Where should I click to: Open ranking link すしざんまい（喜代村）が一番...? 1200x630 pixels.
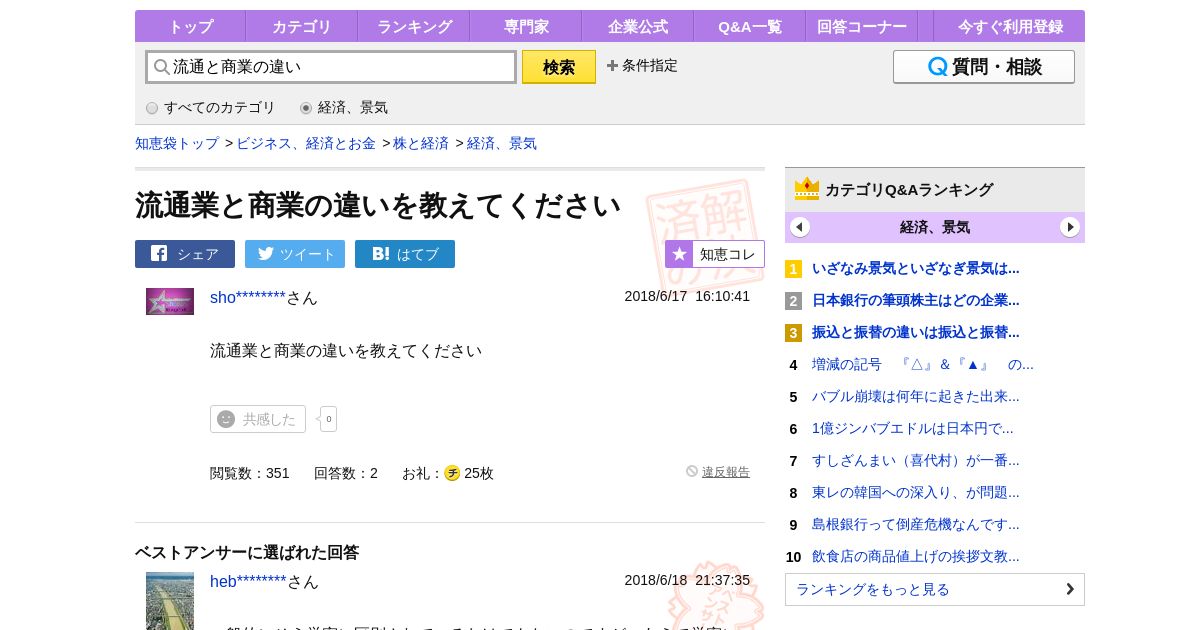(916, 460)
